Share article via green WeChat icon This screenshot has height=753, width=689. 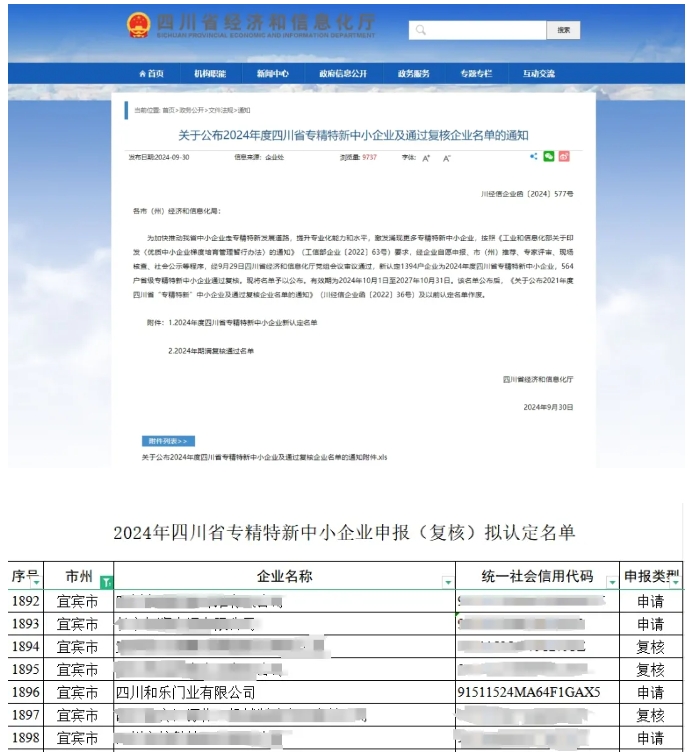click(548, 157)
